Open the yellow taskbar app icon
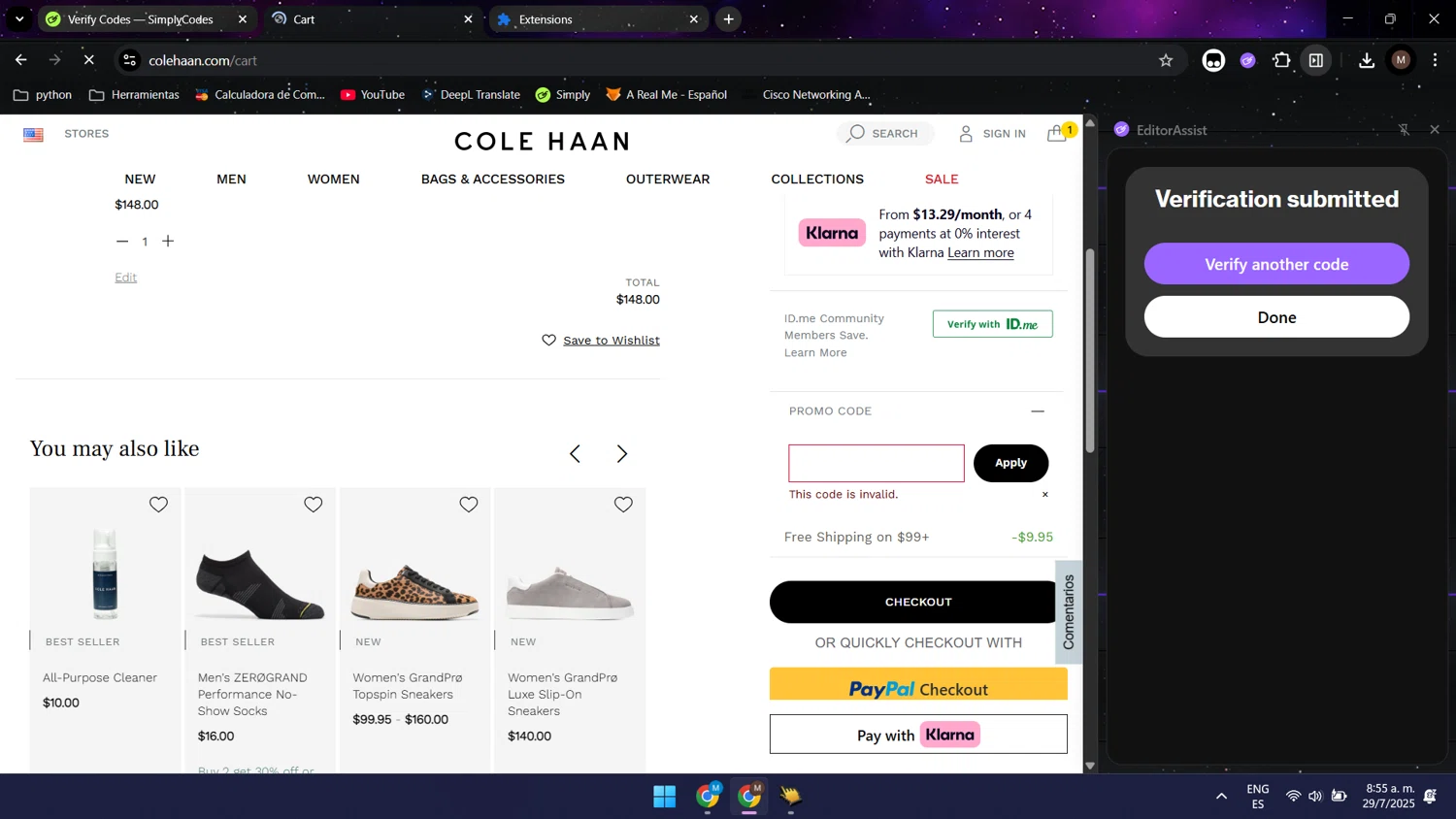 pyautogui.click(x=791, y=797)
